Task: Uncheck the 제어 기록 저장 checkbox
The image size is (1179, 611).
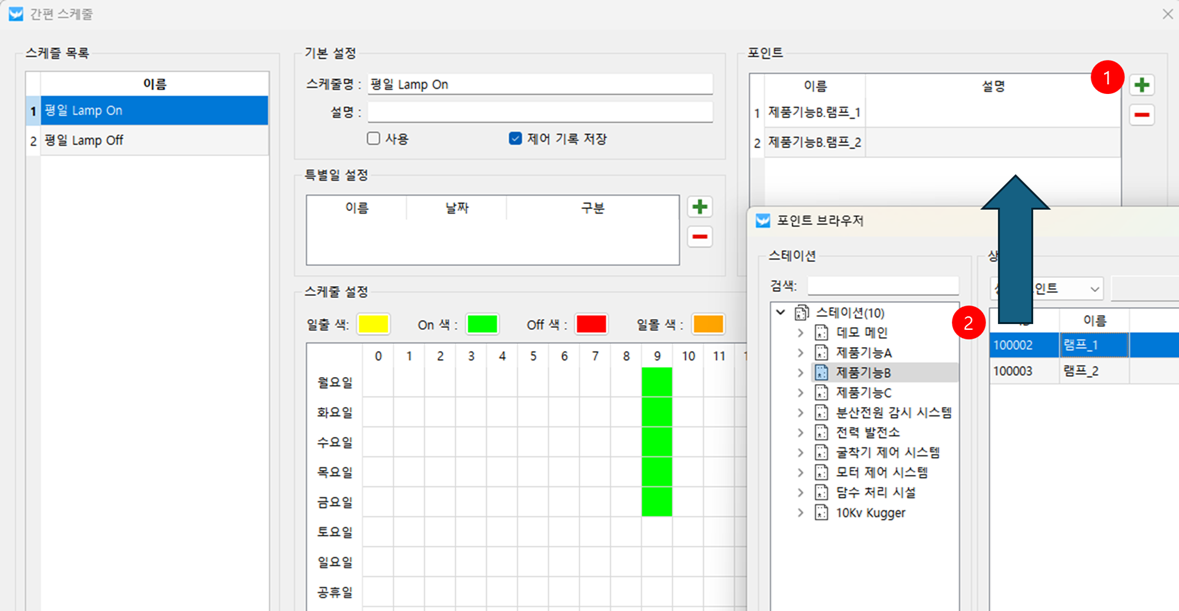Action: pyautogui.click(x=515, y=139)
